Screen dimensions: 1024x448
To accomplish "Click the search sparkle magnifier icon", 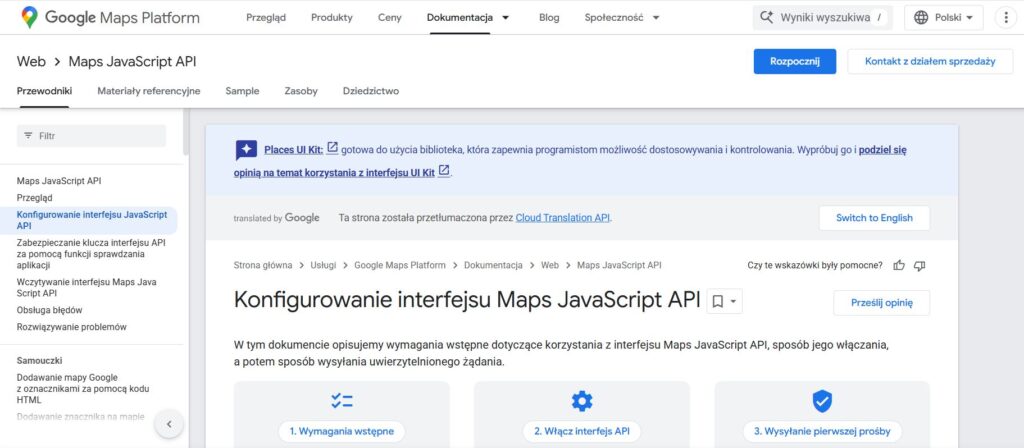I will 767,18.
